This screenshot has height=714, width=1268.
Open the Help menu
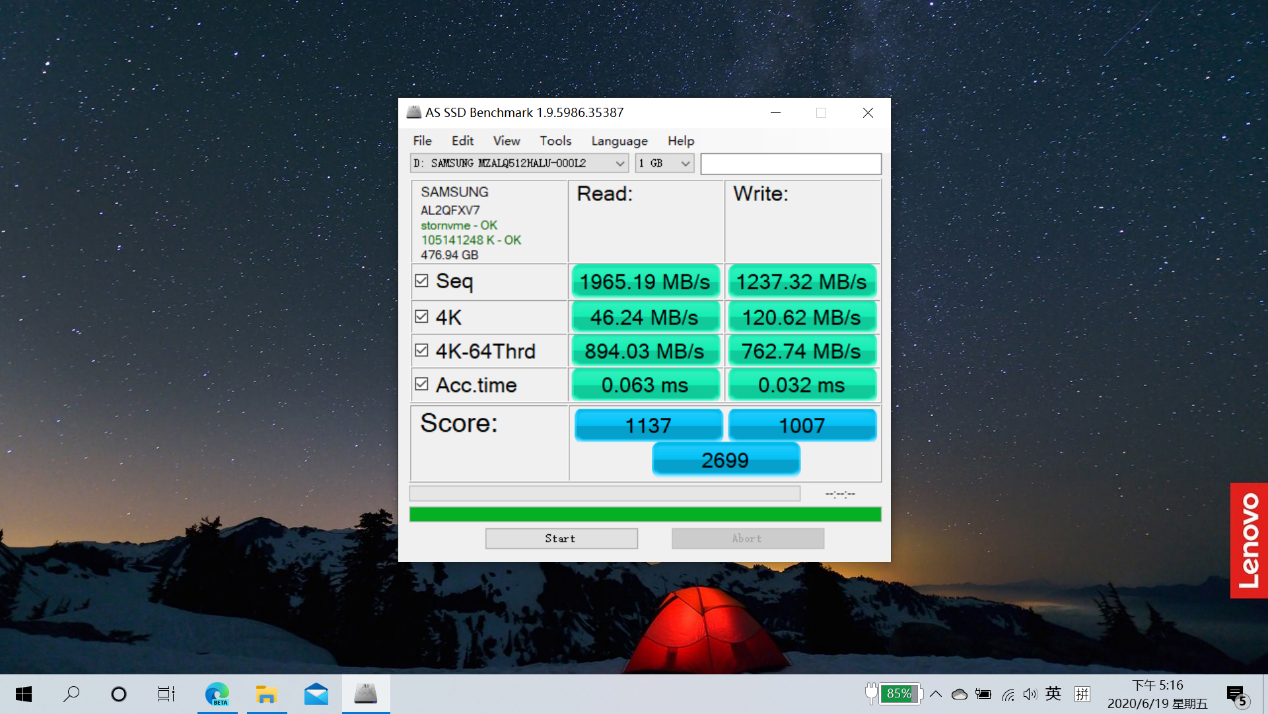click(681, 141)
